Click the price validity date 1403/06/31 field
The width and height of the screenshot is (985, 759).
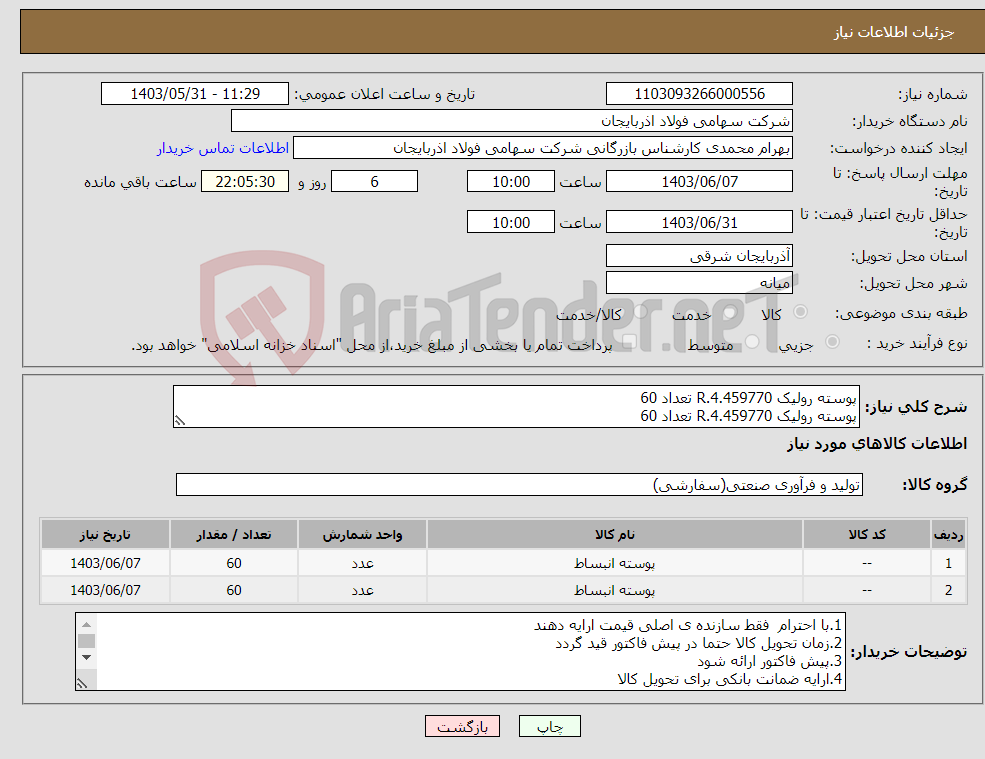pyautogui.click(x=699, y=222)
